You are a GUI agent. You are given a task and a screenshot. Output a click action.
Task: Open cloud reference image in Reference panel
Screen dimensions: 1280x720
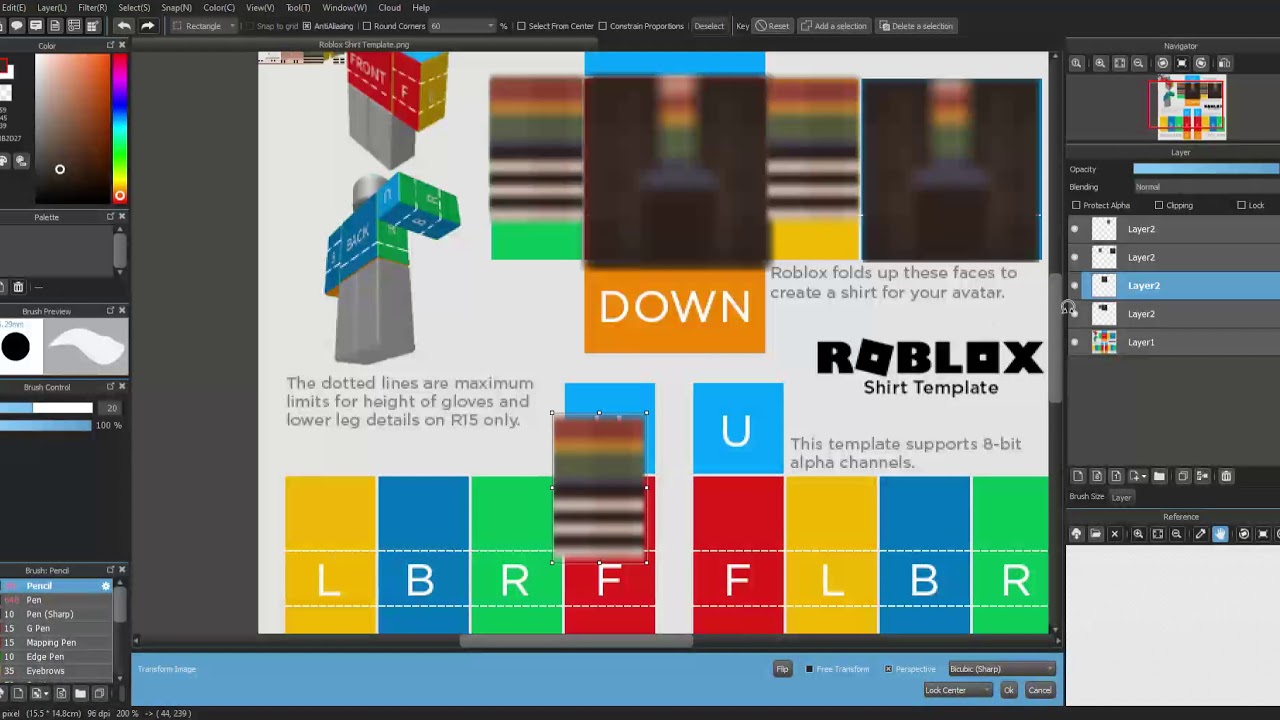[x=1077, y=534]
